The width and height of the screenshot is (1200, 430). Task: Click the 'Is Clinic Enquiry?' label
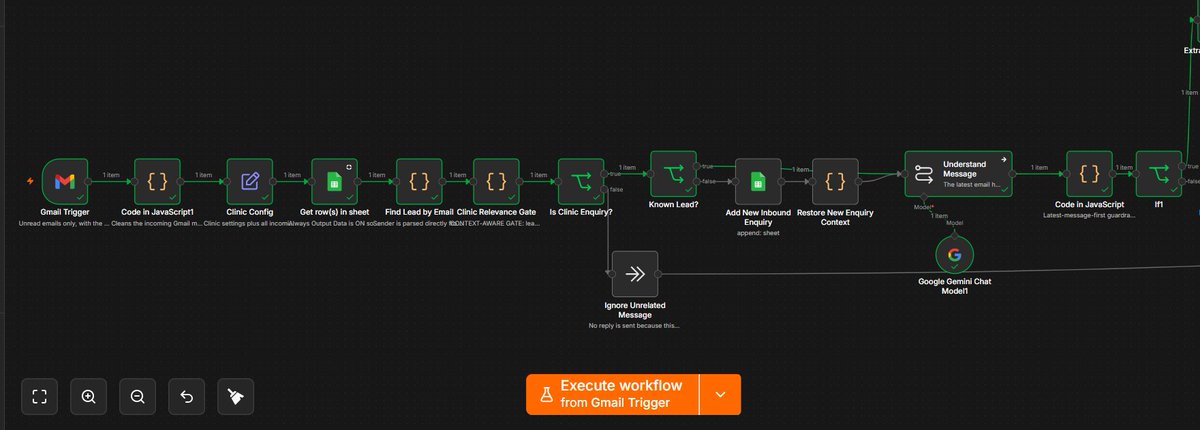581,212
